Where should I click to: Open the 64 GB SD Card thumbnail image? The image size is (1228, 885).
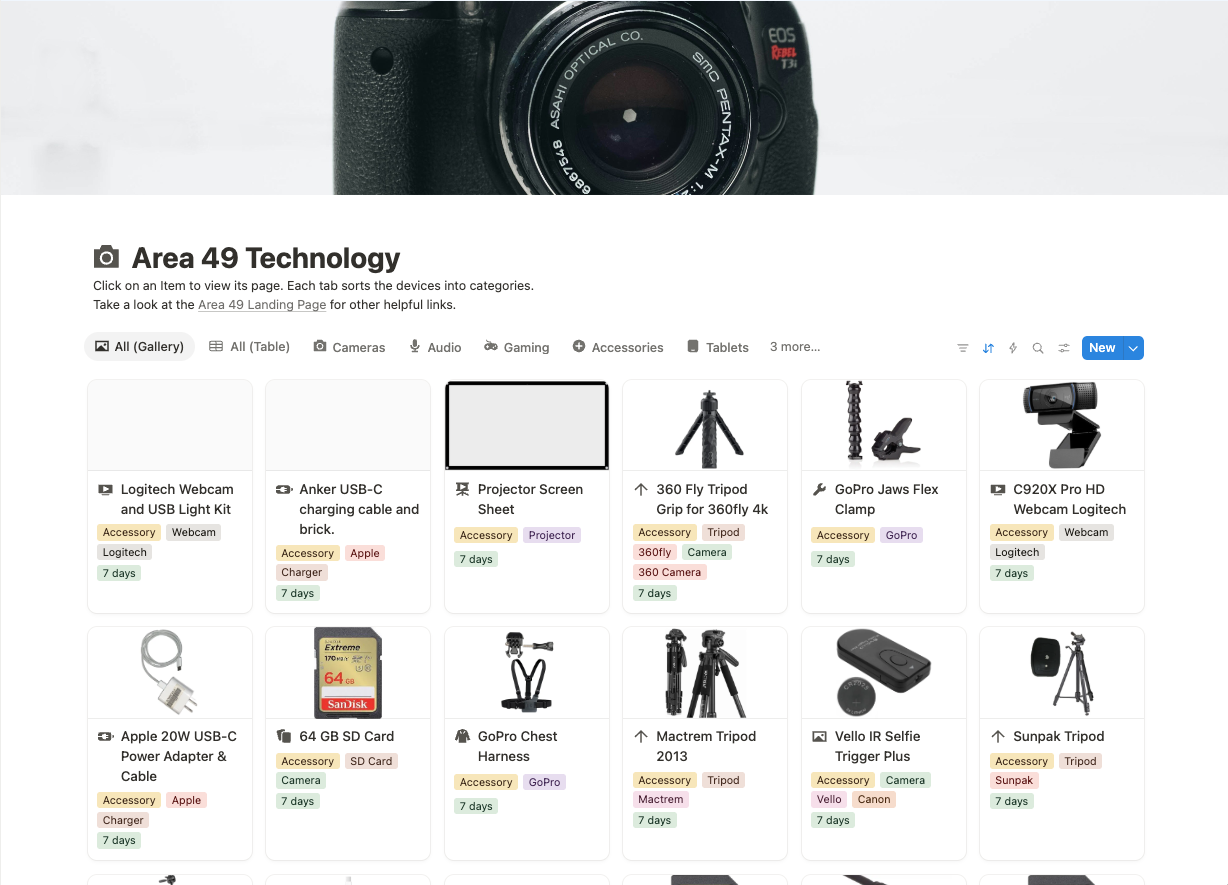(x=347, y=672)
